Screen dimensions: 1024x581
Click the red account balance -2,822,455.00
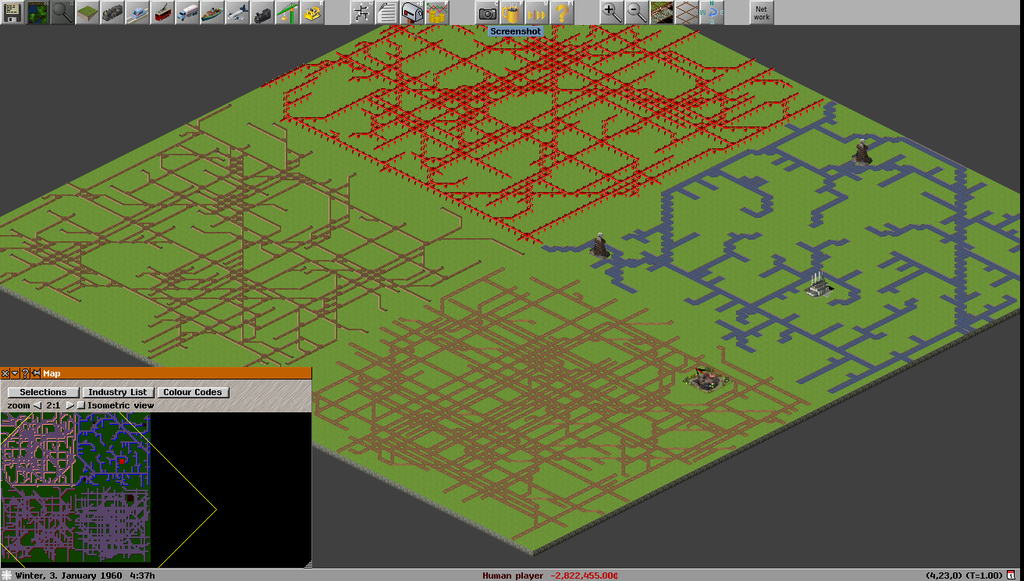point(584,576)
